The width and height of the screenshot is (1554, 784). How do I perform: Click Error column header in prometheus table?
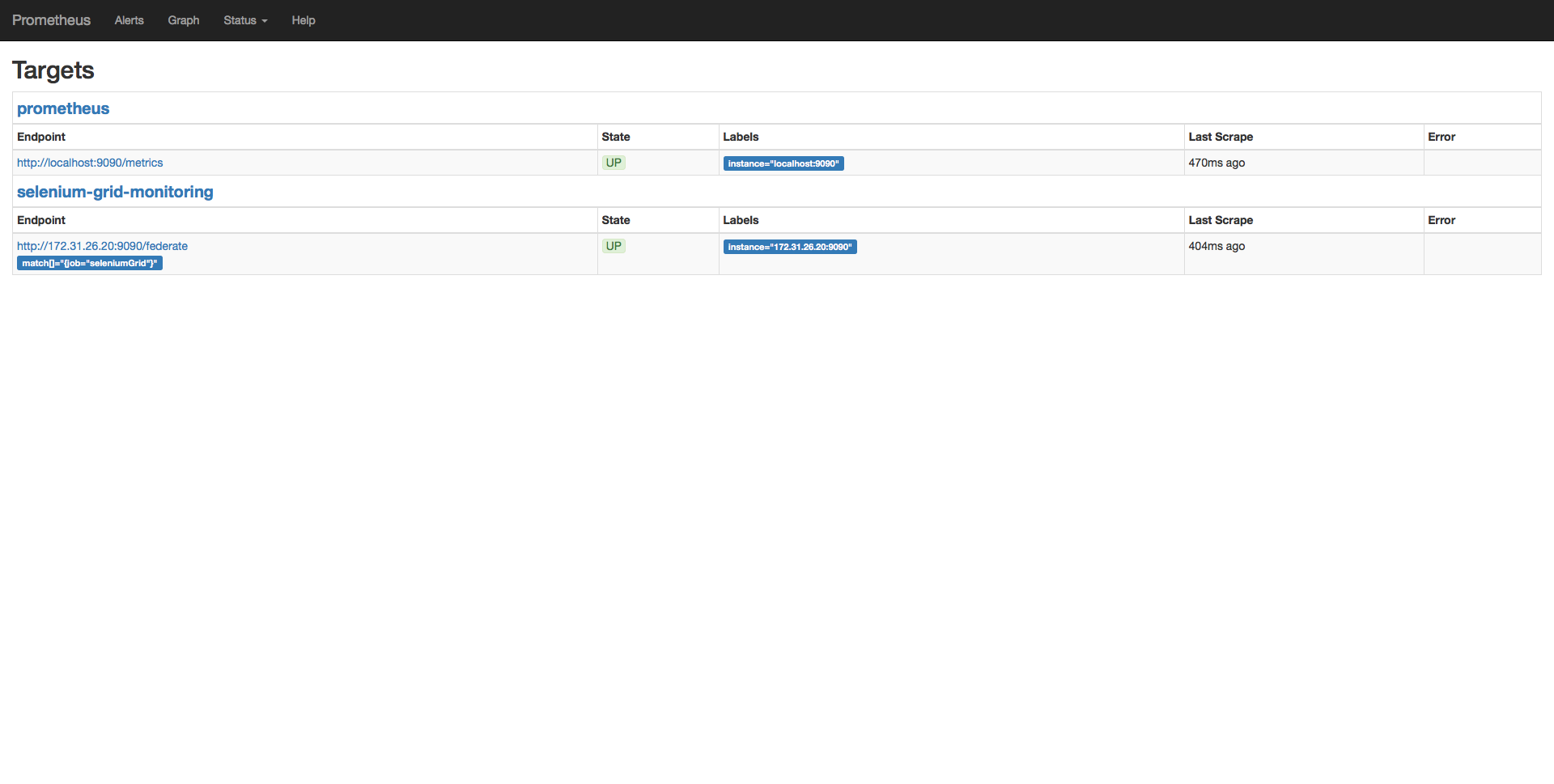click(x=1441, y=137)
